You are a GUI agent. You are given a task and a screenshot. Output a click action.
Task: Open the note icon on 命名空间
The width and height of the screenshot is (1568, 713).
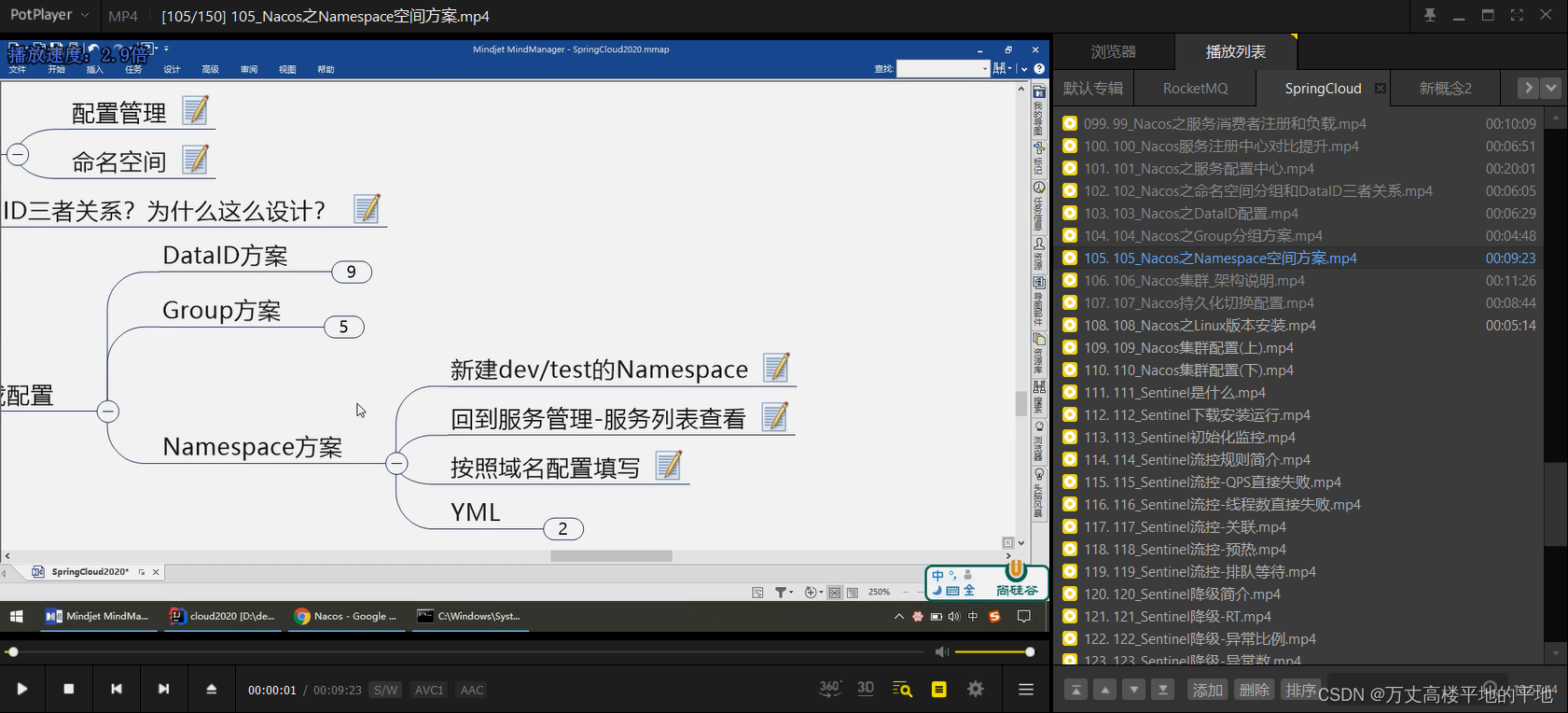(195, 159)
